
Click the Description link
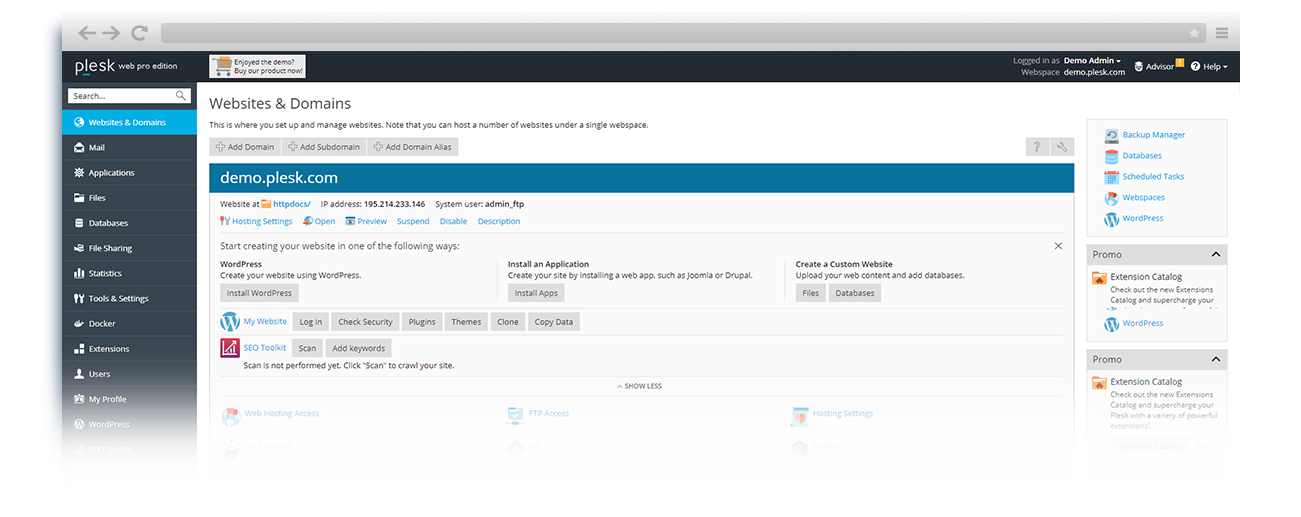tap(499, 221)
